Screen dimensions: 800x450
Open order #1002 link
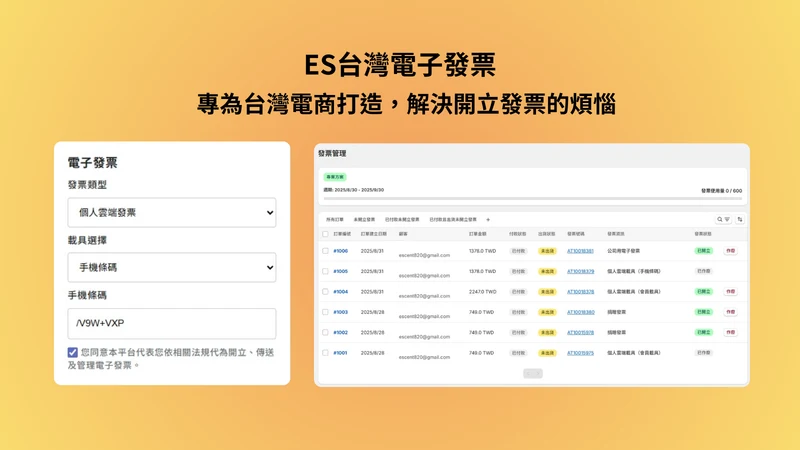[340, 333]
